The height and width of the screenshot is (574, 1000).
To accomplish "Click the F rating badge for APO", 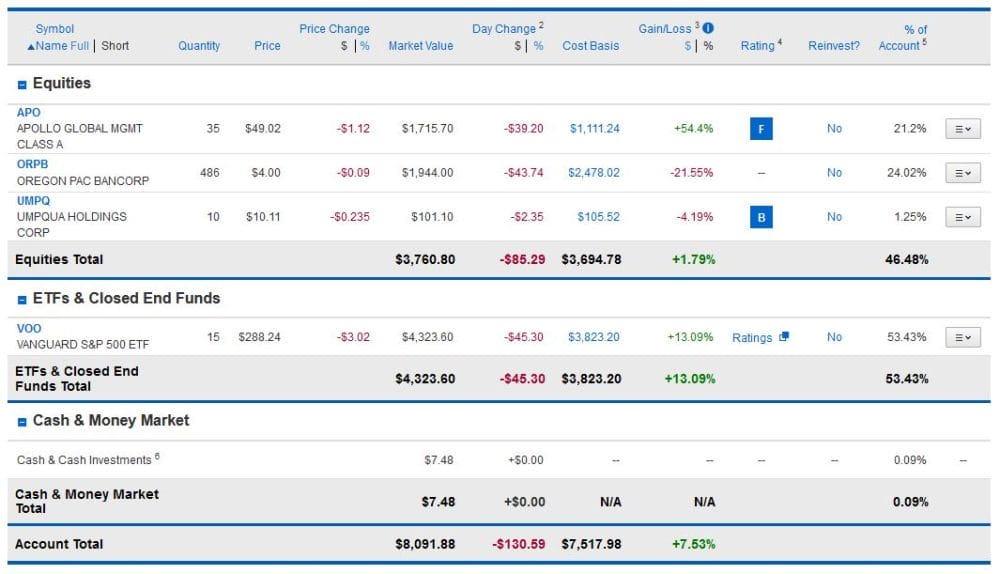I will 760,129.
